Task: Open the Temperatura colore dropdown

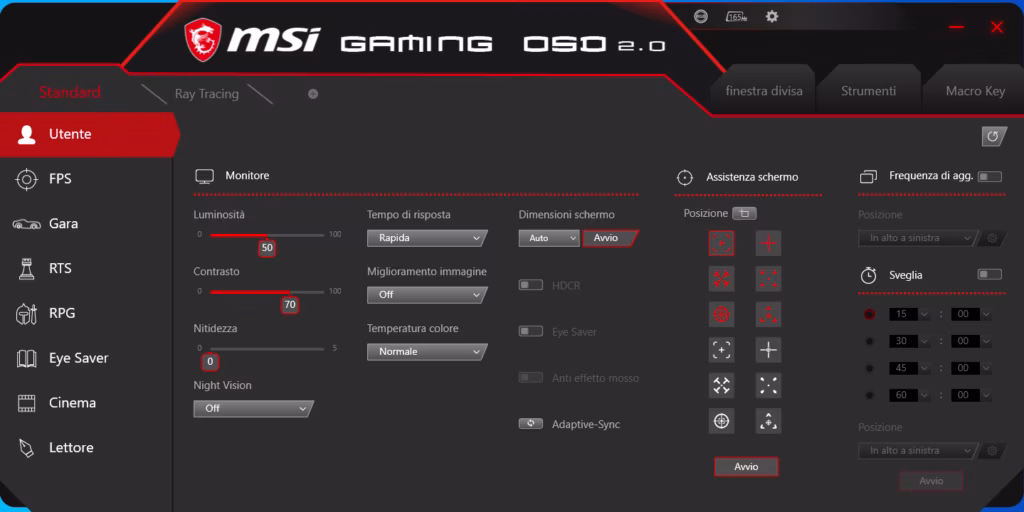Action: pyautogui.click(x=427, y=351)
